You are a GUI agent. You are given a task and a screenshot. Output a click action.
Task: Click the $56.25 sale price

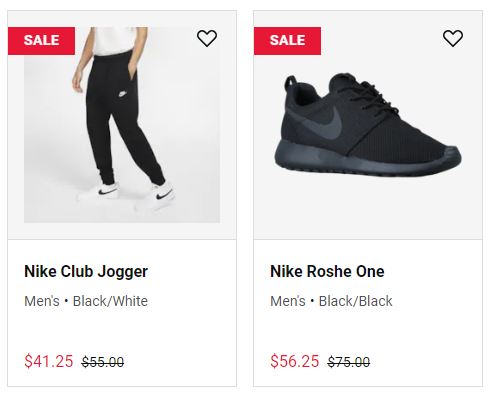(295, 361)
